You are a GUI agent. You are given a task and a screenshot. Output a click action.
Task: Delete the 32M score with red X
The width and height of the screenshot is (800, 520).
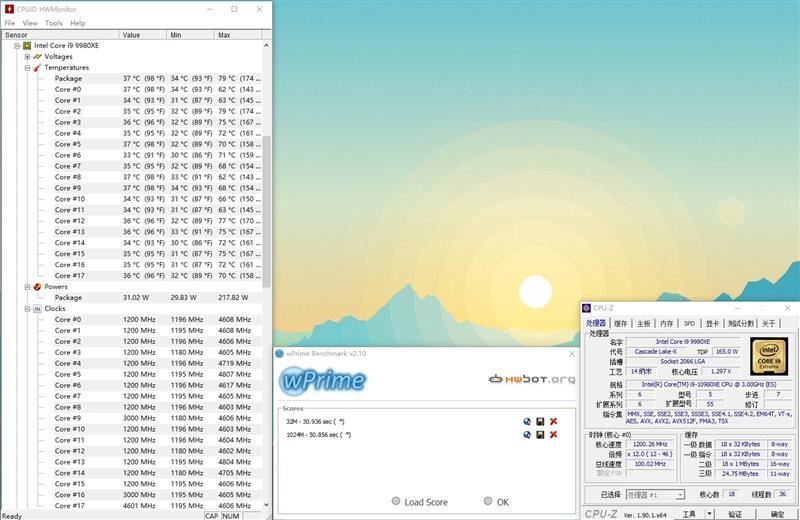(554, 422)
